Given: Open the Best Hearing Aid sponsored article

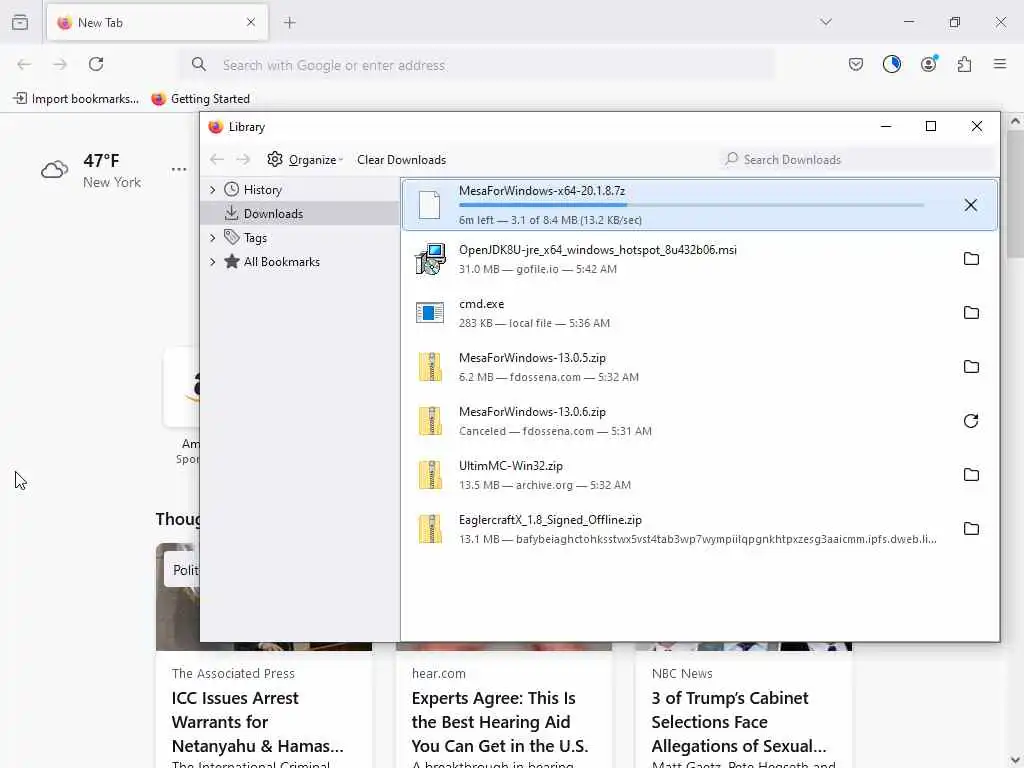Looking at the screenshot, I should point(500,722).
